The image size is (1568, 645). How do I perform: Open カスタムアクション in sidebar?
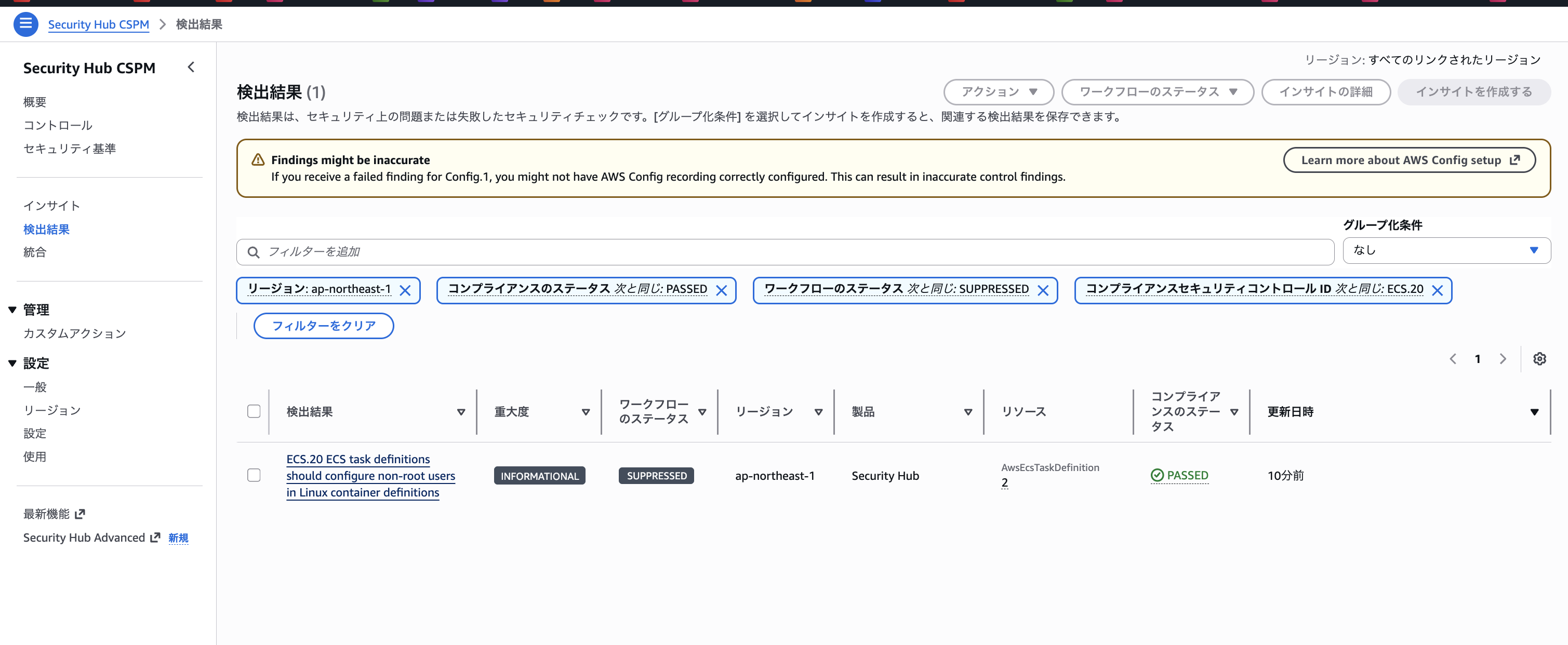pyautogui.click(x=75, y=333)
